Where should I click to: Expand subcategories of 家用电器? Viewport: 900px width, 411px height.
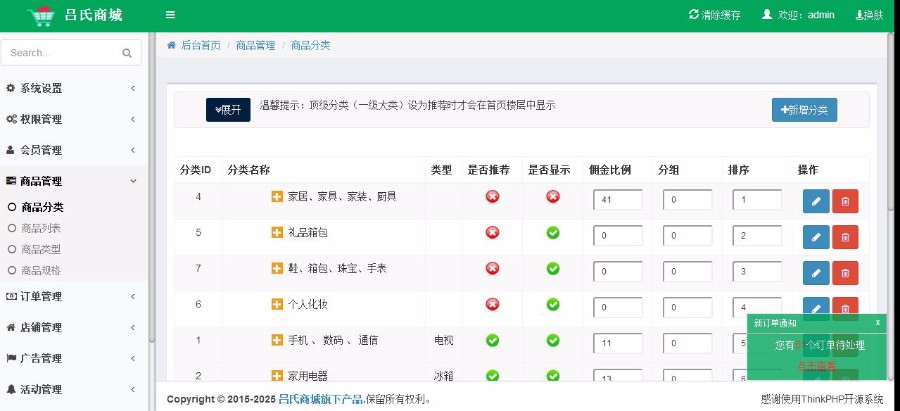click(277, 376)
